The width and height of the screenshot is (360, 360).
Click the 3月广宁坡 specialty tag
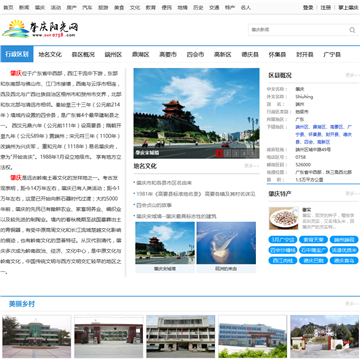tap(283, 240)
